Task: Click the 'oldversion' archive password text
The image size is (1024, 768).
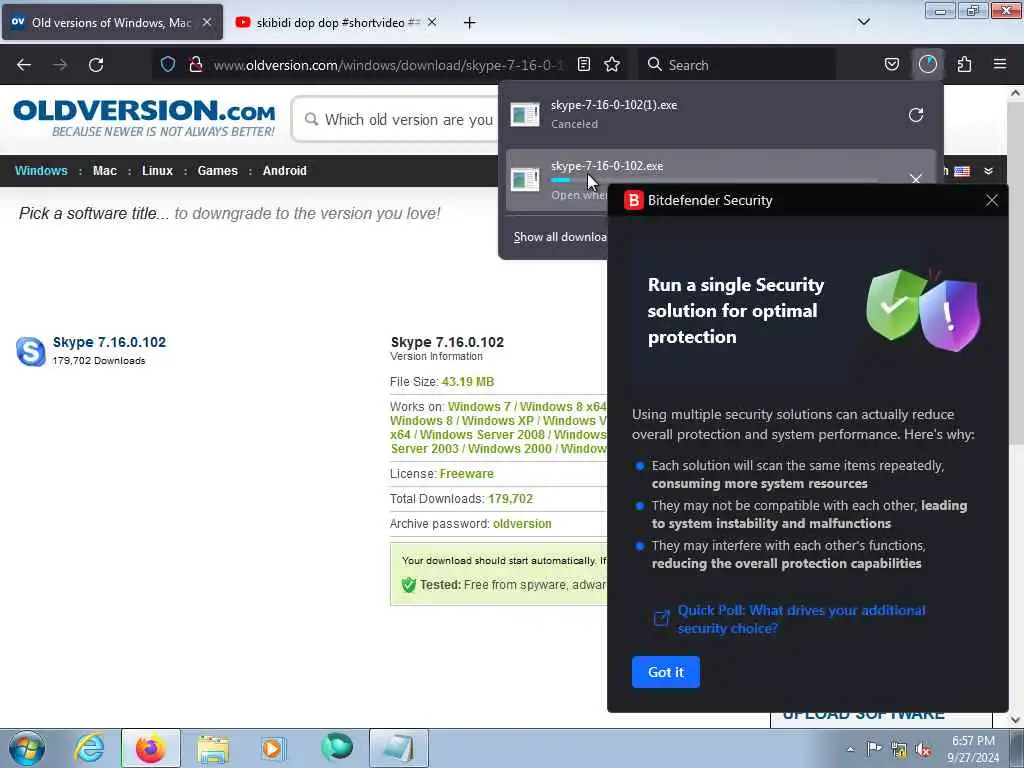Action: [522, 524]
